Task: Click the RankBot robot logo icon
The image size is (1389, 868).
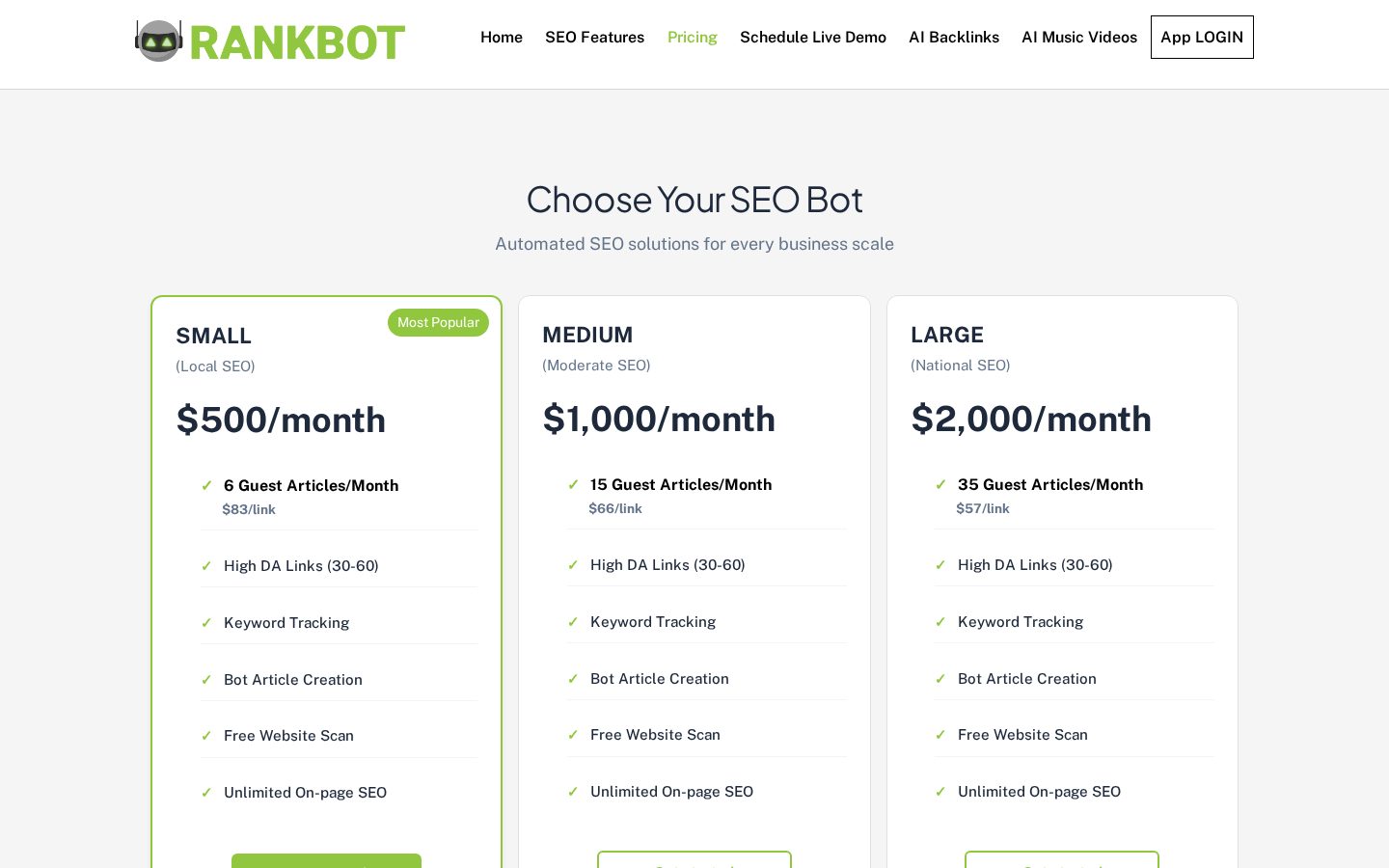Action: coord(159,41)
